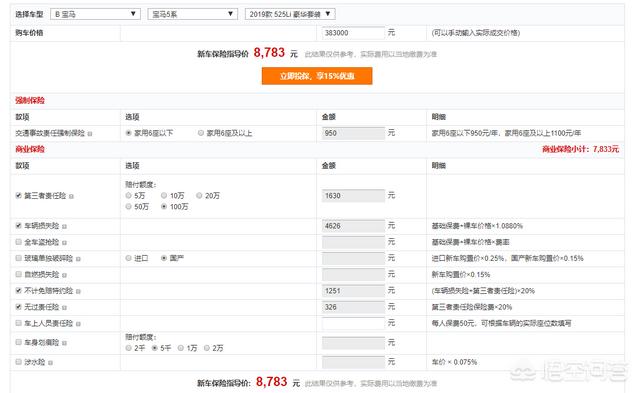This screenshot has height=393, width=640.
Task: Click info icon beside 交通事故责任强制保险
Action: [90, 134]
